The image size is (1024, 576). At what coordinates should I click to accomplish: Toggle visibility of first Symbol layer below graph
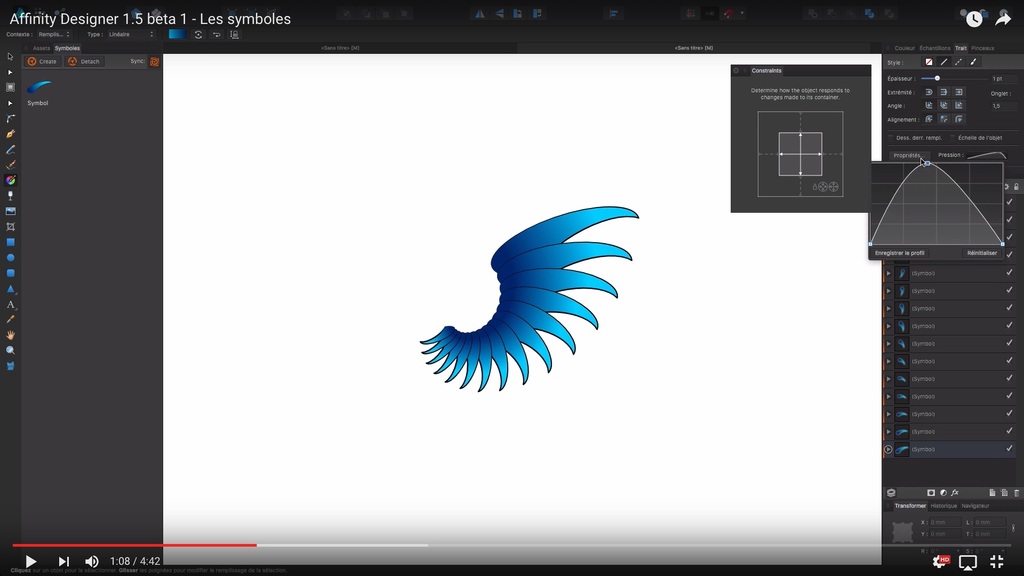(x=1009, y=272)
